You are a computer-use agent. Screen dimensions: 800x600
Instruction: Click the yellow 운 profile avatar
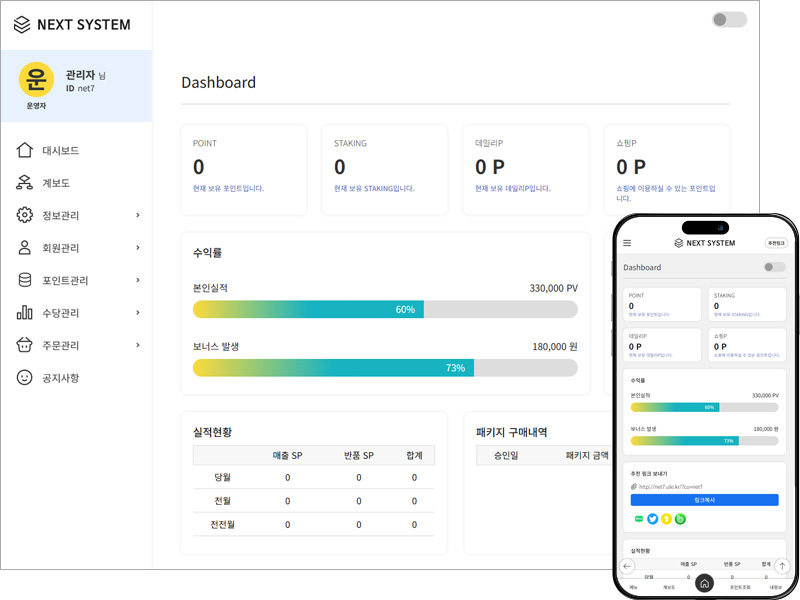(x=37, y=79)
